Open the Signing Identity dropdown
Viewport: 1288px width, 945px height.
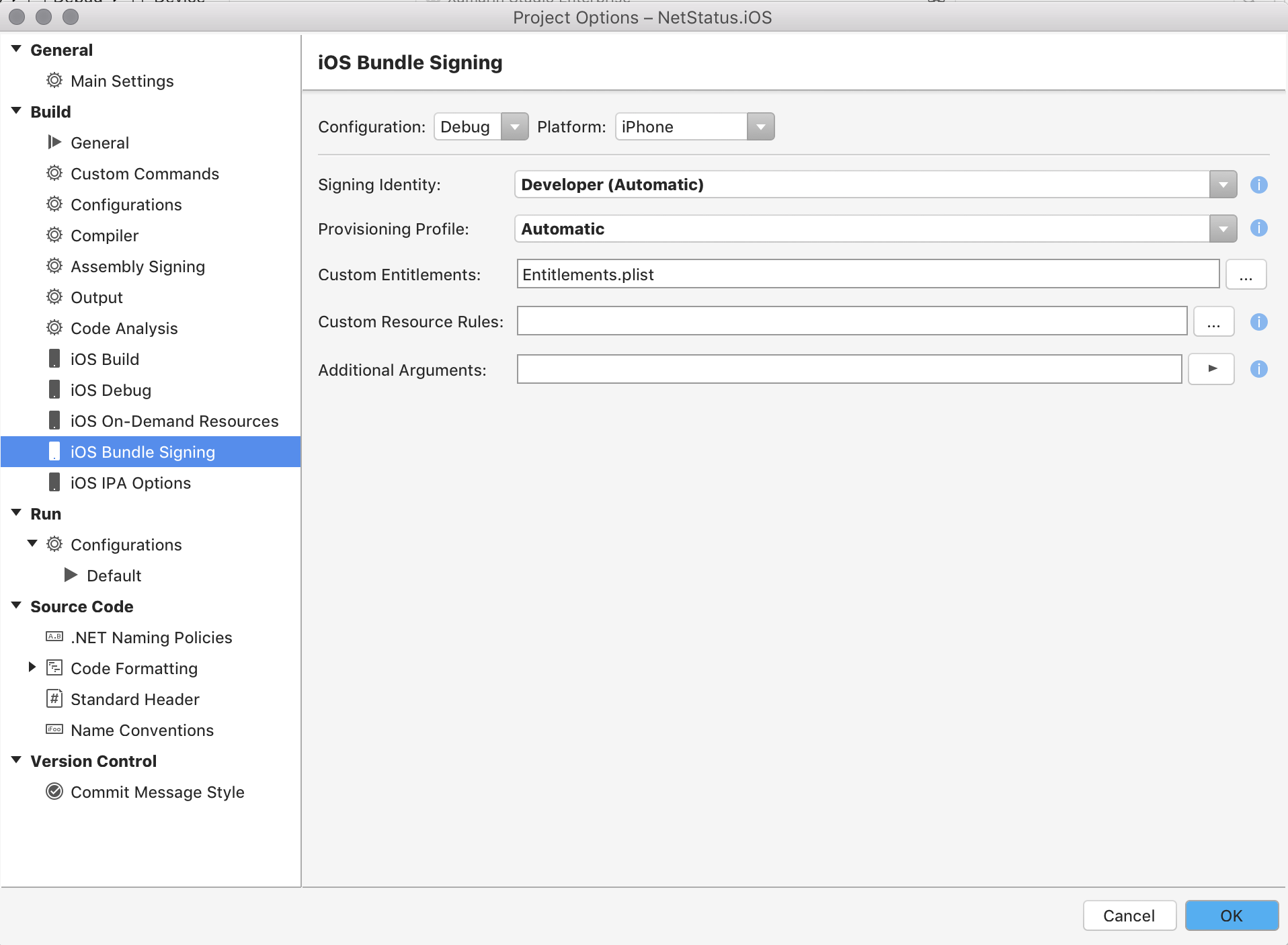tap(1223, 184)
